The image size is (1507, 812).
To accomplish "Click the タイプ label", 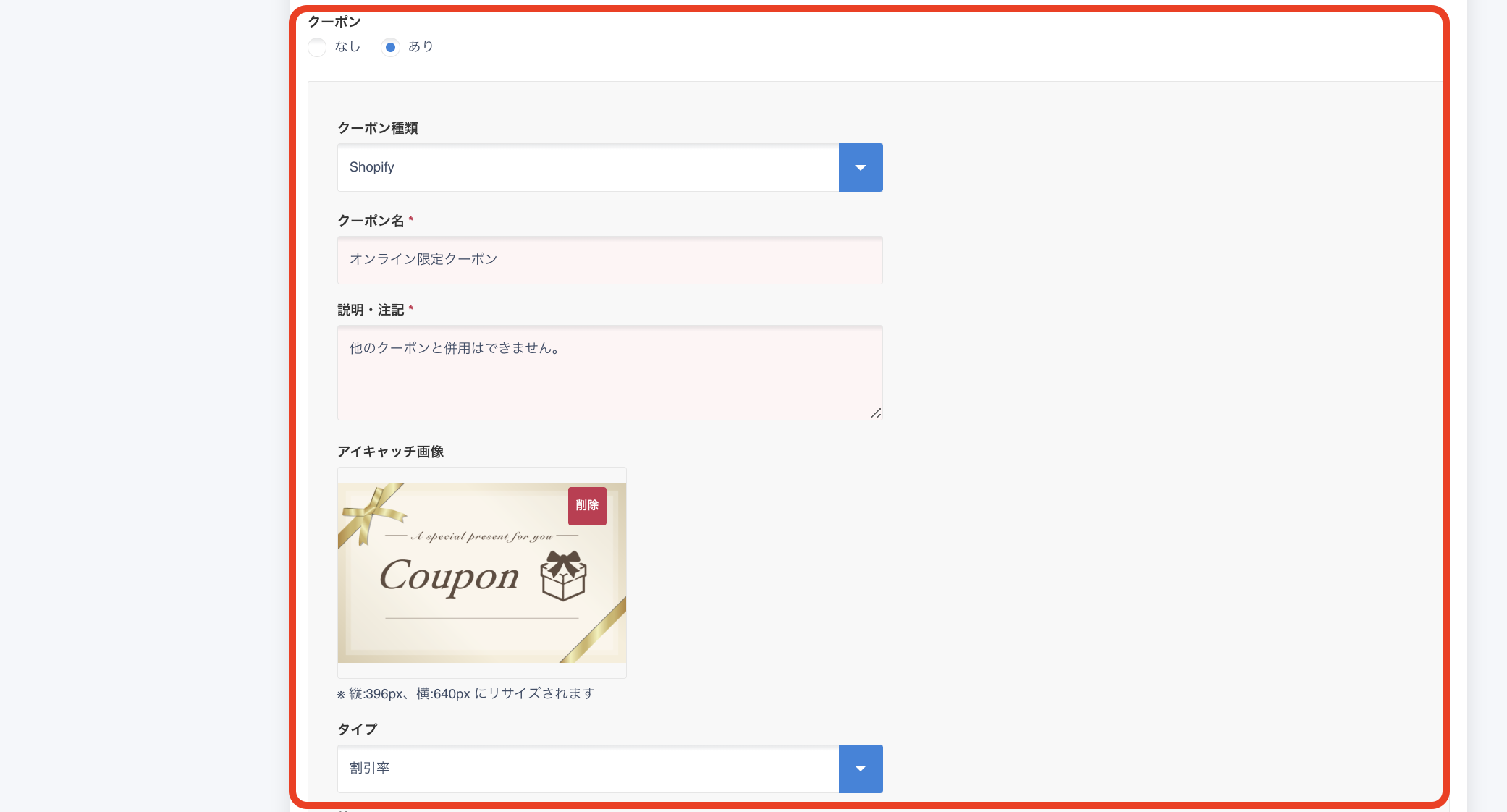I will [x=358, y=729].
